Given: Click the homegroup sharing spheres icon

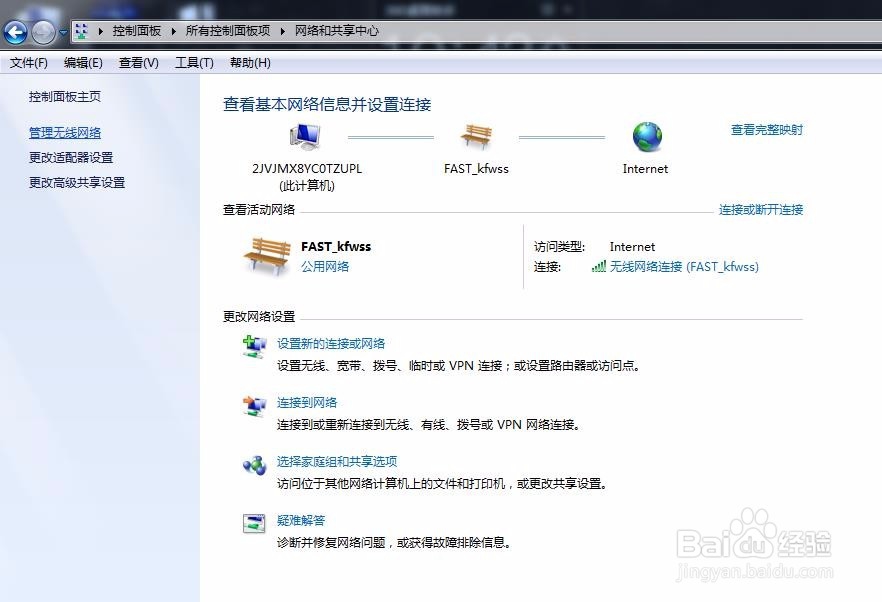Looking at the screenshot, I should pyautogui.click(x=254, y=465).
